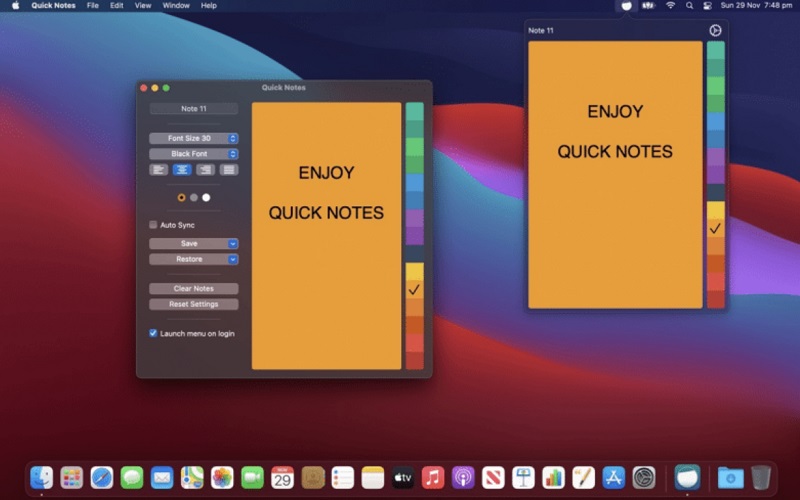Click the date and time in menu bar
This screenshot has width=800, height=500.
pyautogui.click(x=756, y=6)
